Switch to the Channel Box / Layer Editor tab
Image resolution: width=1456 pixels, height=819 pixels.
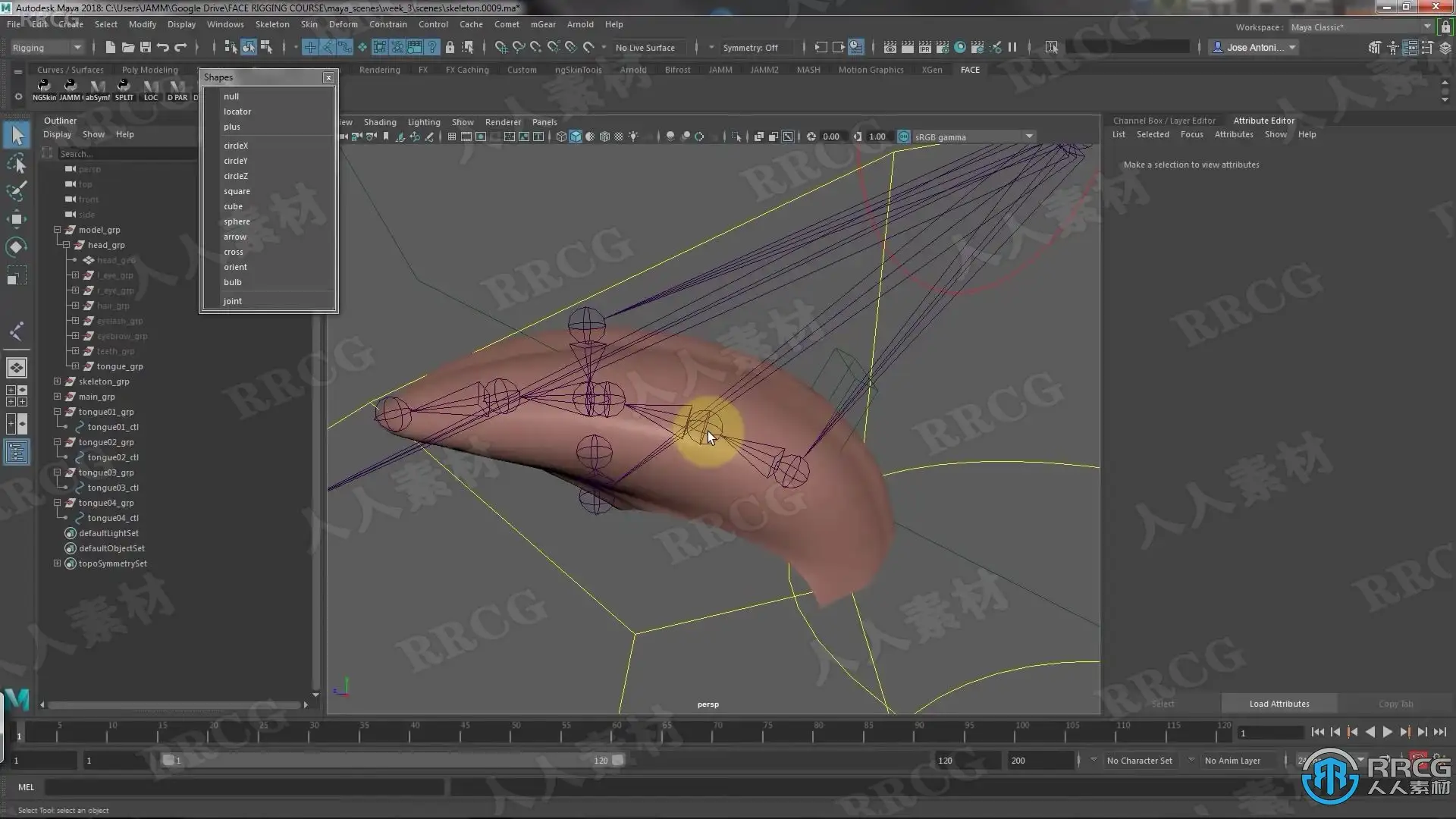(x=1163, y=121)
